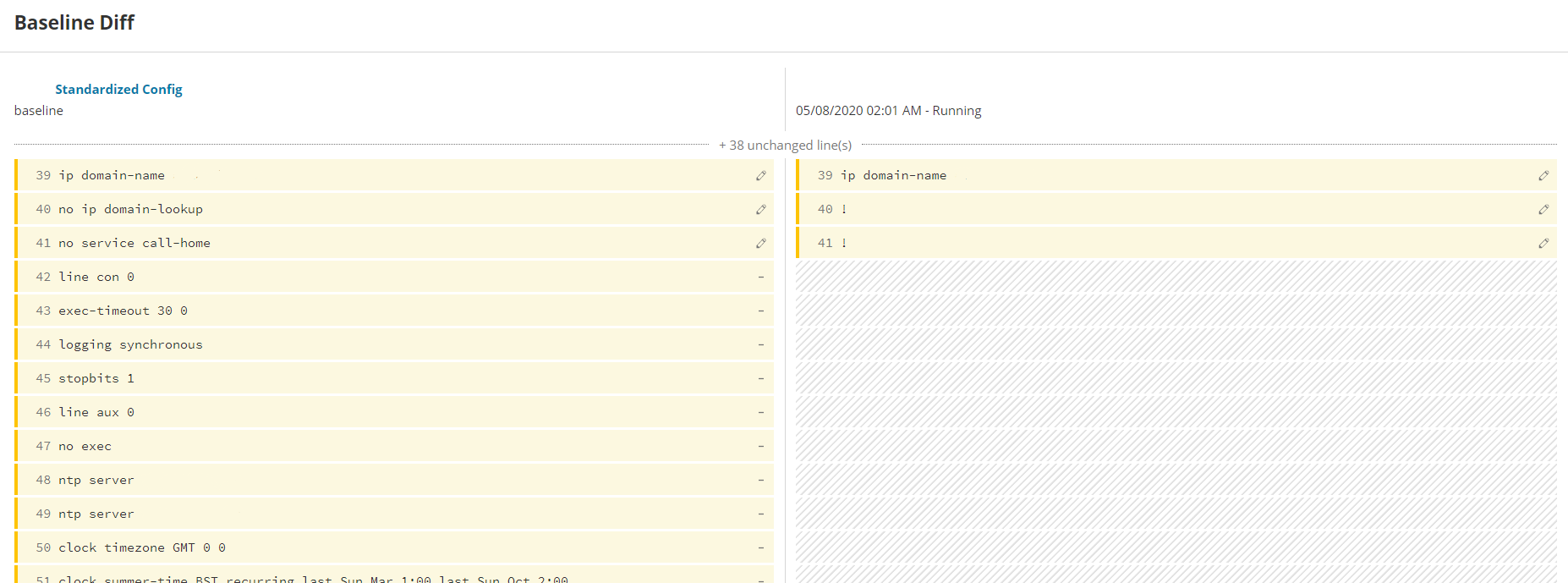Edit running config line 41 pencil icon
The height and width of the screenshot is (583, 1568).
click(x=1543, y=243)
